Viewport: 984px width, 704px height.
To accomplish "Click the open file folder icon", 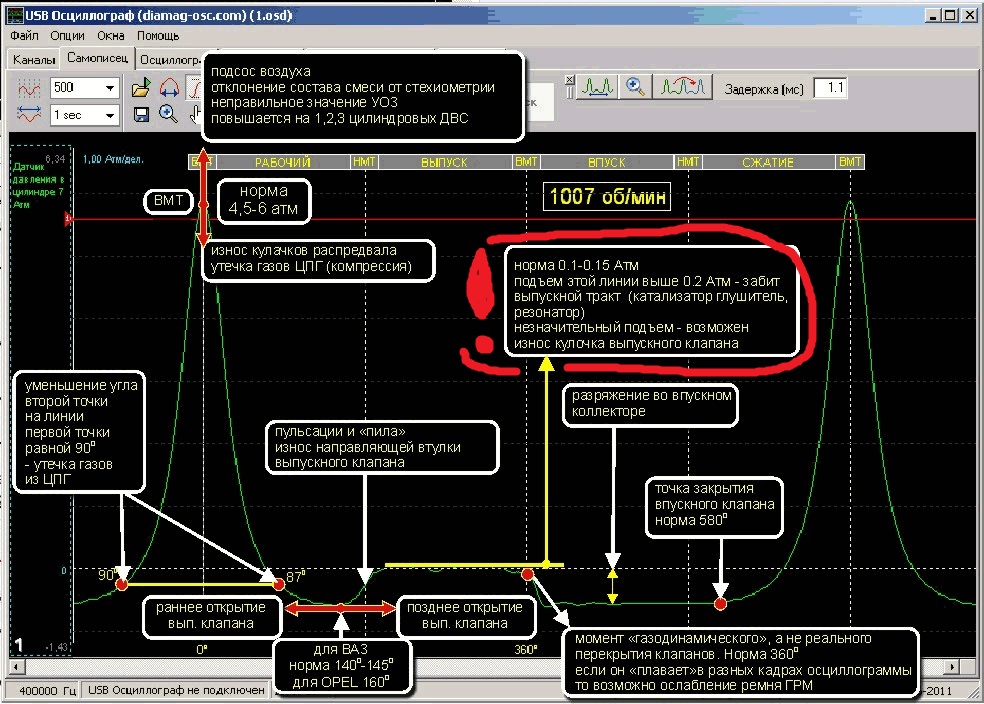I will tap(141, 87).
